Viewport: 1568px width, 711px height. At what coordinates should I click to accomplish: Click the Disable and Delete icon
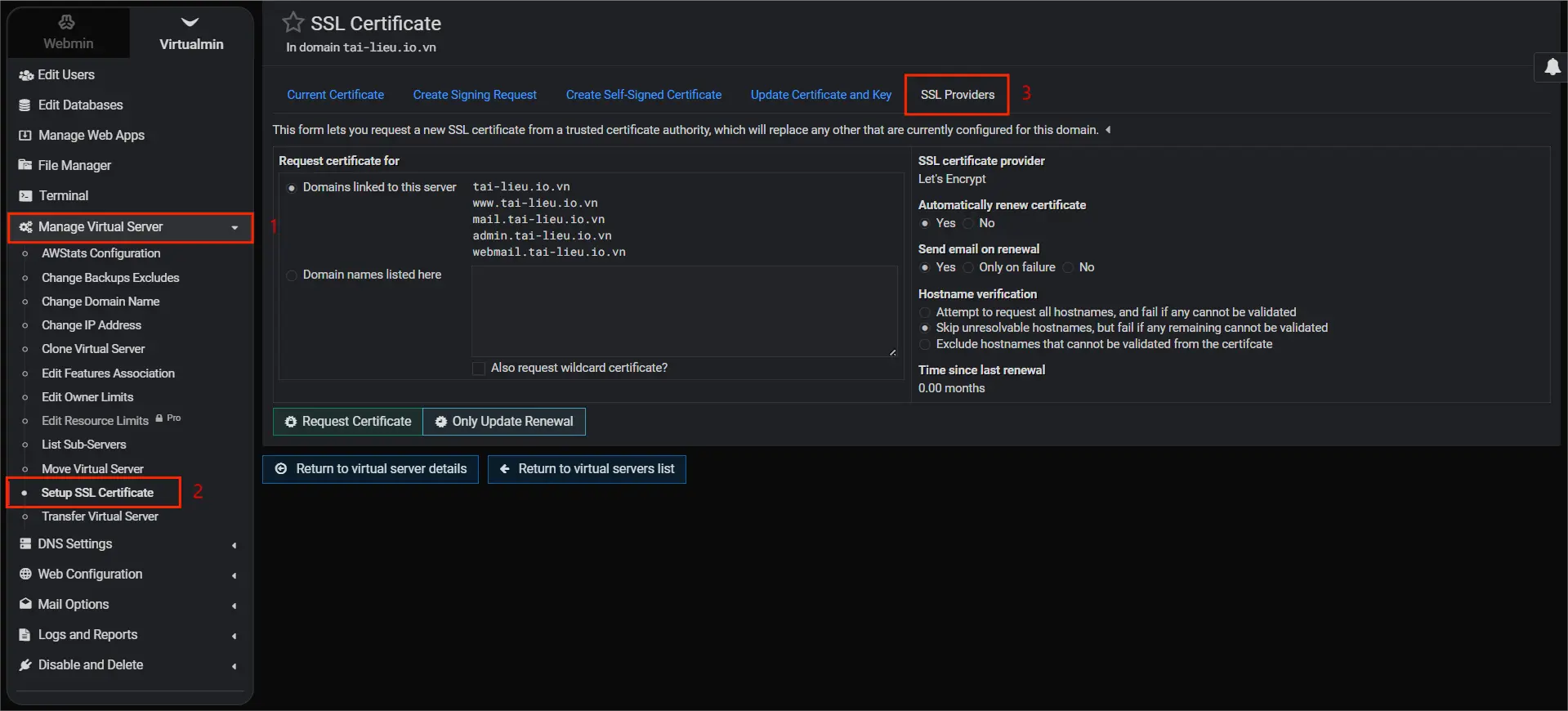[25, 665]
